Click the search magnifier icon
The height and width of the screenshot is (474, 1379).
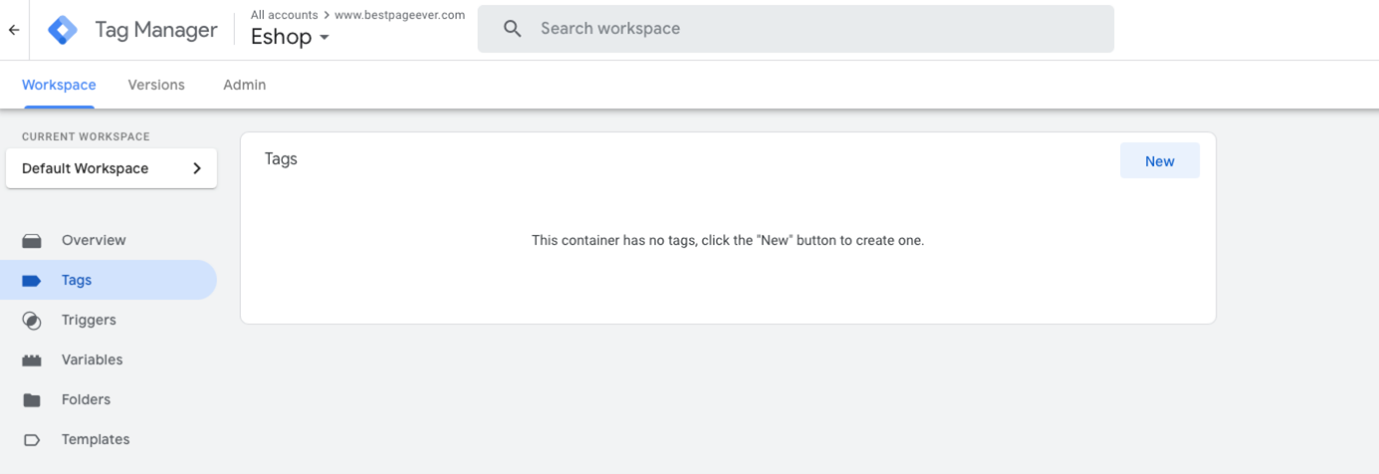(513, 29)
